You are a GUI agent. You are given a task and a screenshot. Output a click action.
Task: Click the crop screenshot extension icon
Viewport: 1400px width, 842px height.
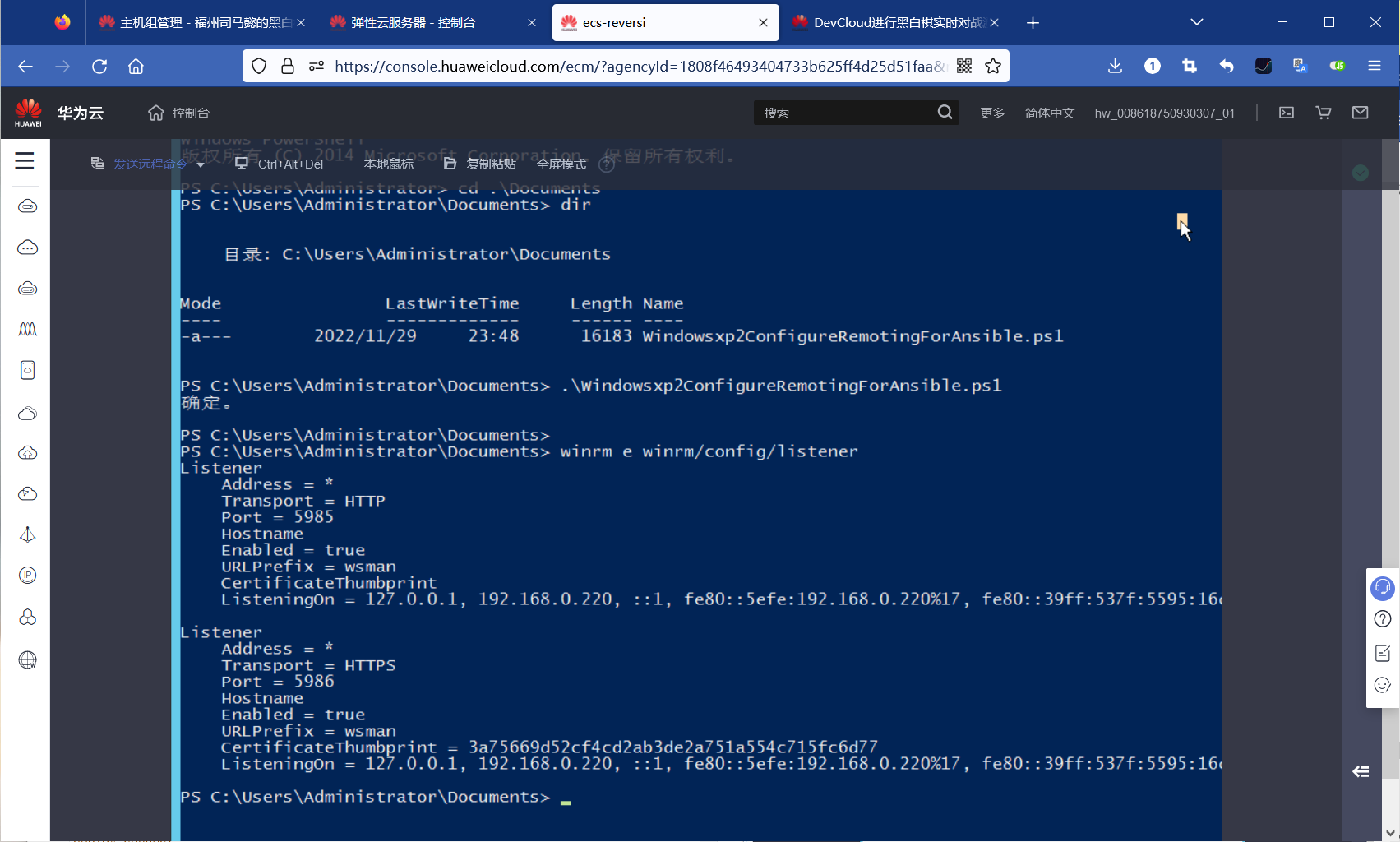[1190, 66]
